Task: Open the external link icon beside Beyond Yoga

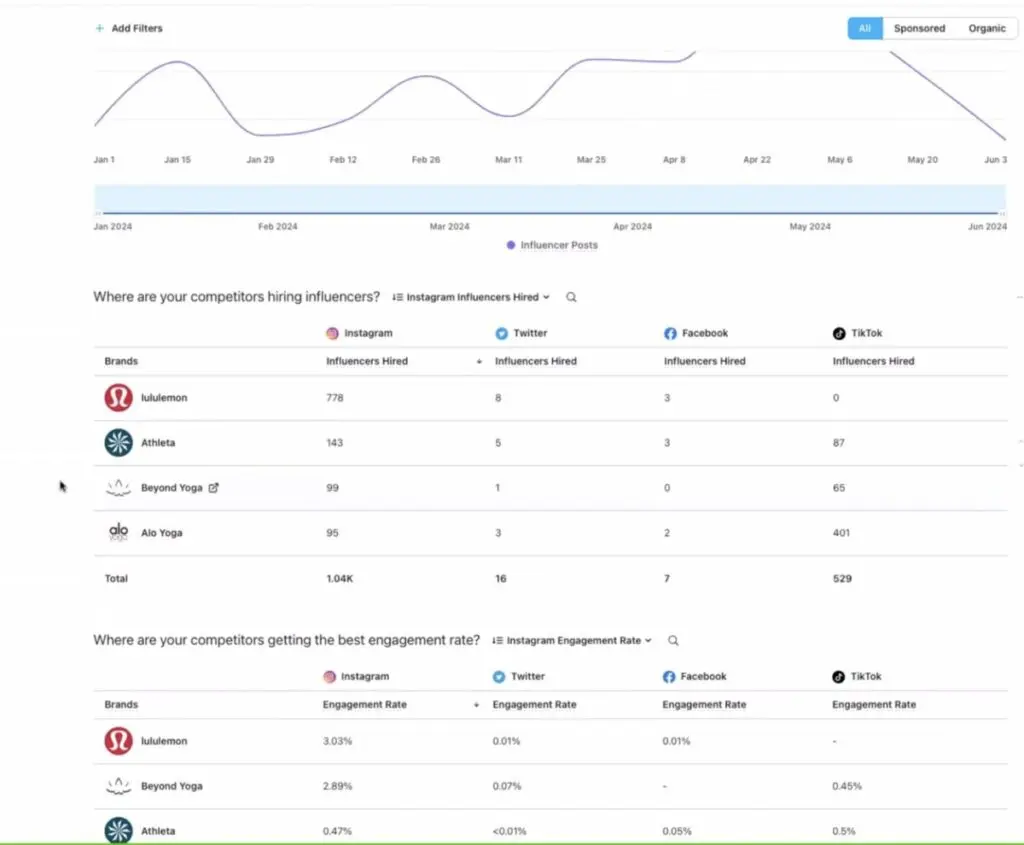Action: pos(213,488)
